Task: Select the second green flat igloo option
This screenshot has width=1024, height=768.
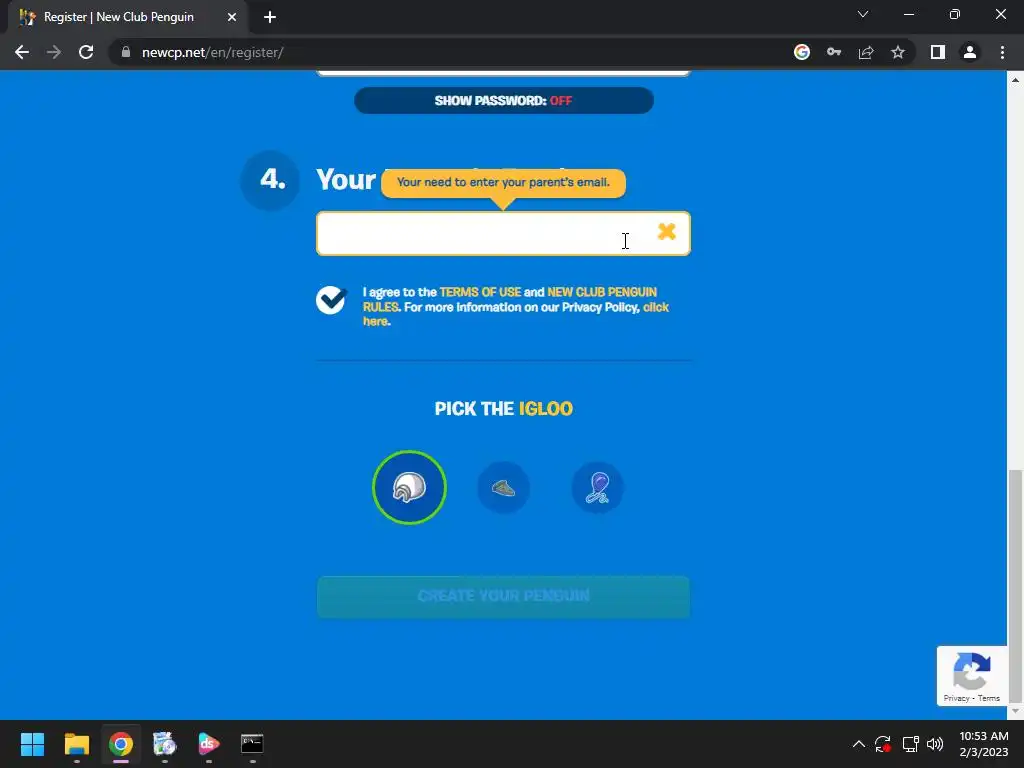Action: [x=504, y=487]
